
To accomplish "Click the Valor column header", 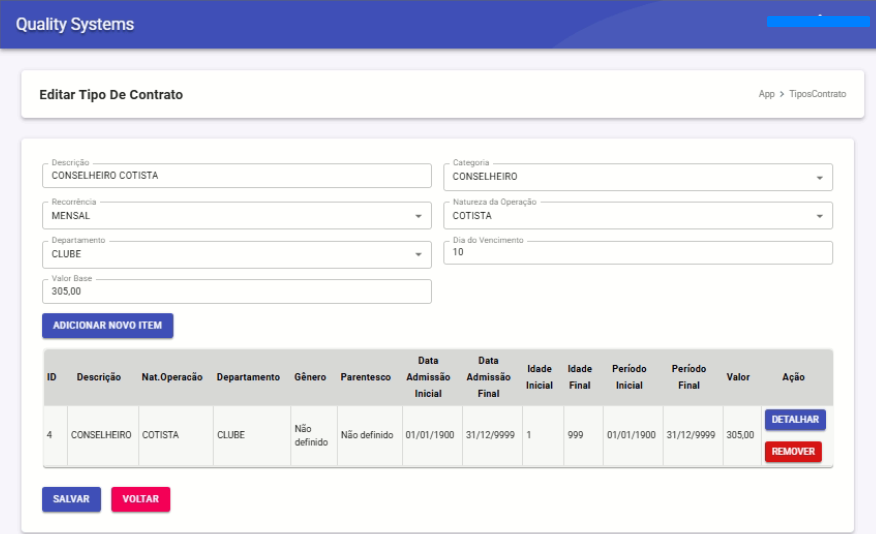I will tap(738, 377).
